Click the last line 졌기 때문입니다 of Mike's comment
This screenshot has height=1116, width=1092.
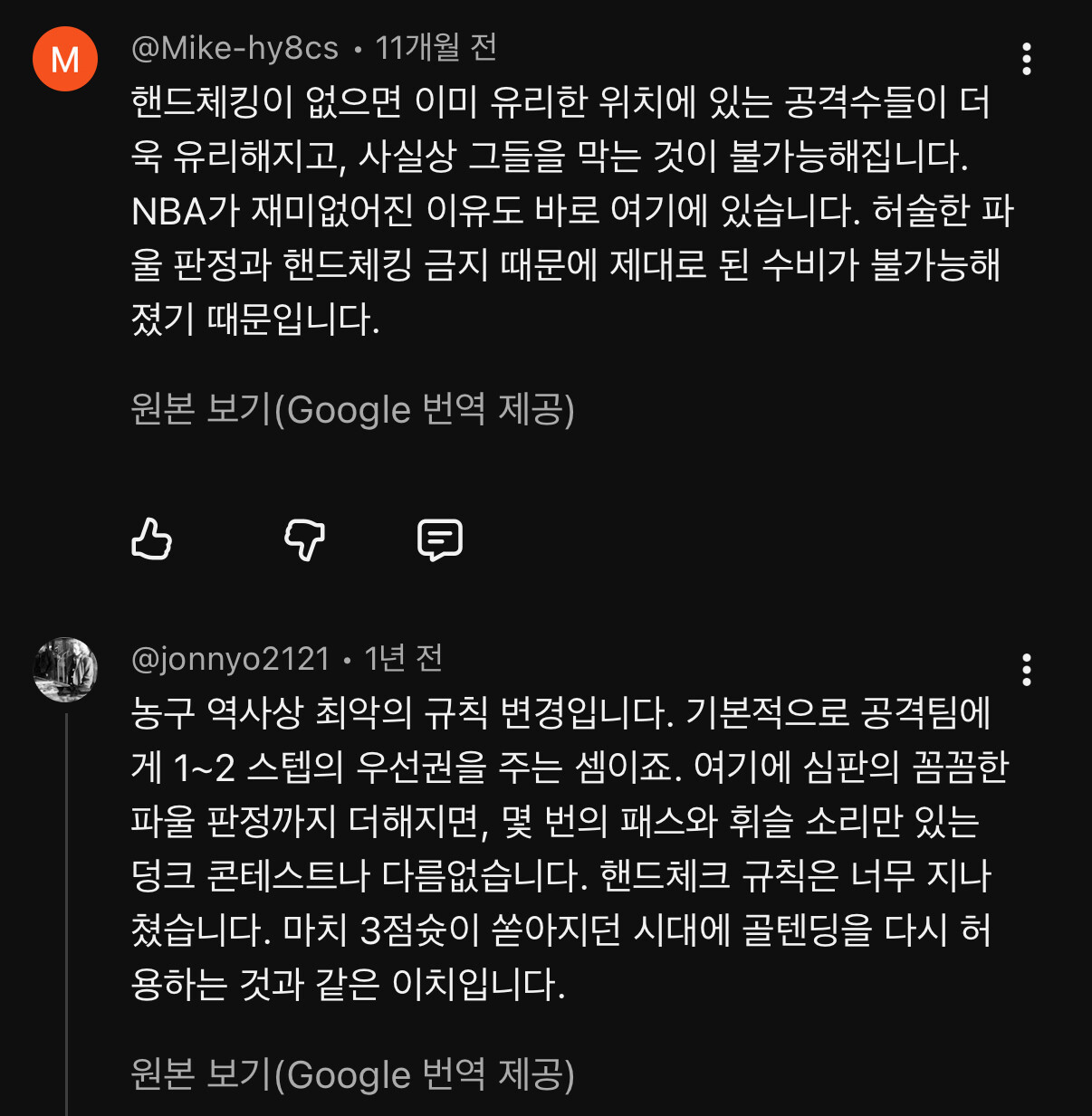pyautogui.click(x=255, y=320)
